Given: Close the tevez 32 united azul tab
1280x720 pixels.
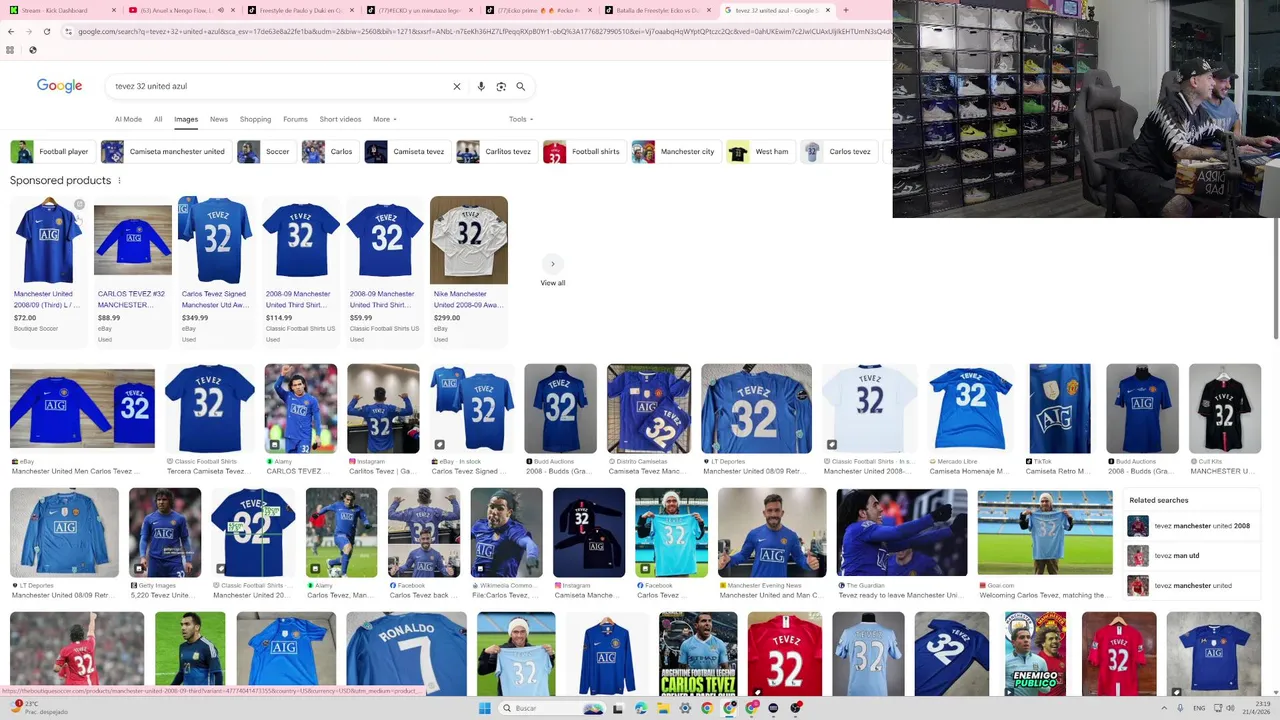Looking at the screenshot, I should coord(828,10).
